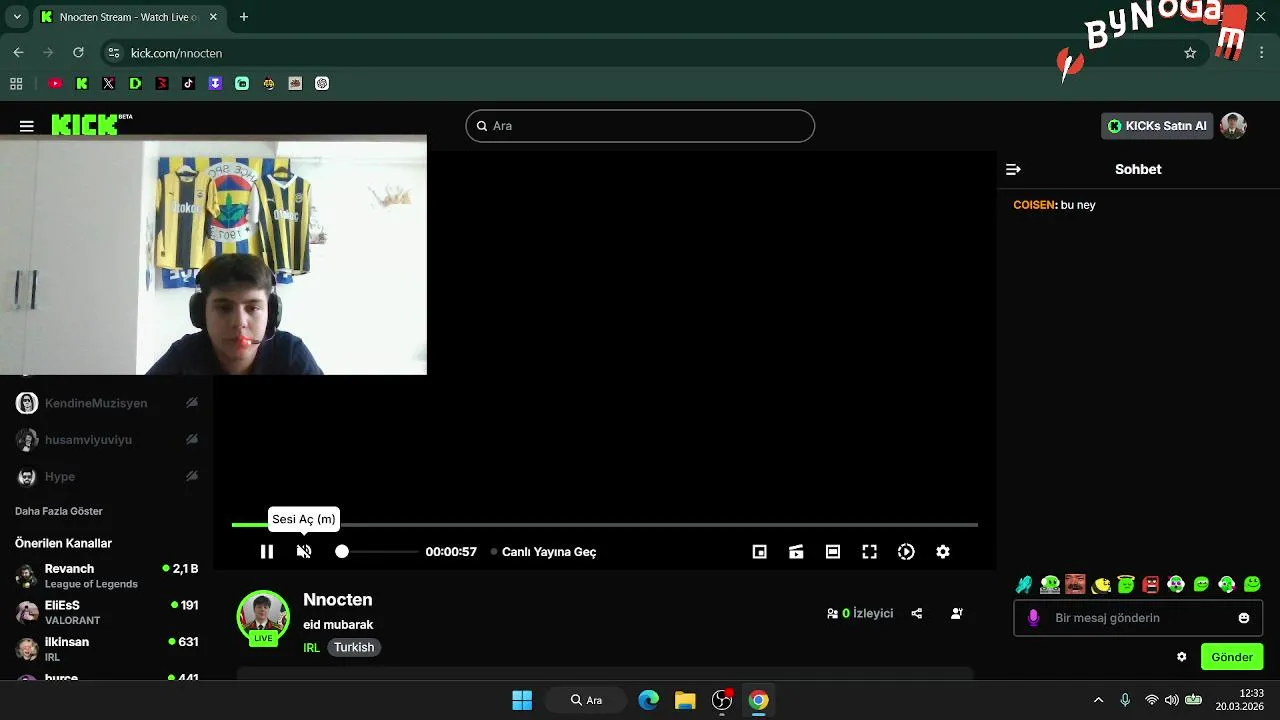Open the profile avatar menu

coord(1234,126)
